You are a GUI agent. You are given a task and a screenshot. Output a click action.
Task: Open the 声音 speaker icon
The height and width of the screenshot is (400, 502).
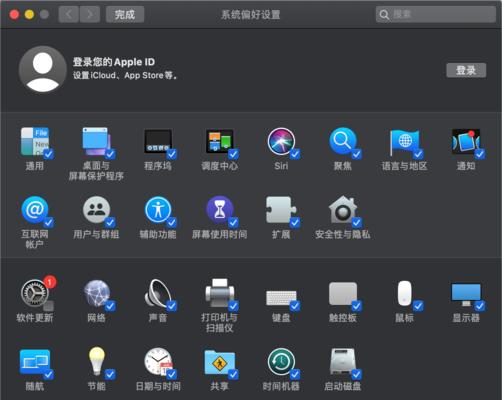coord(158,293)
